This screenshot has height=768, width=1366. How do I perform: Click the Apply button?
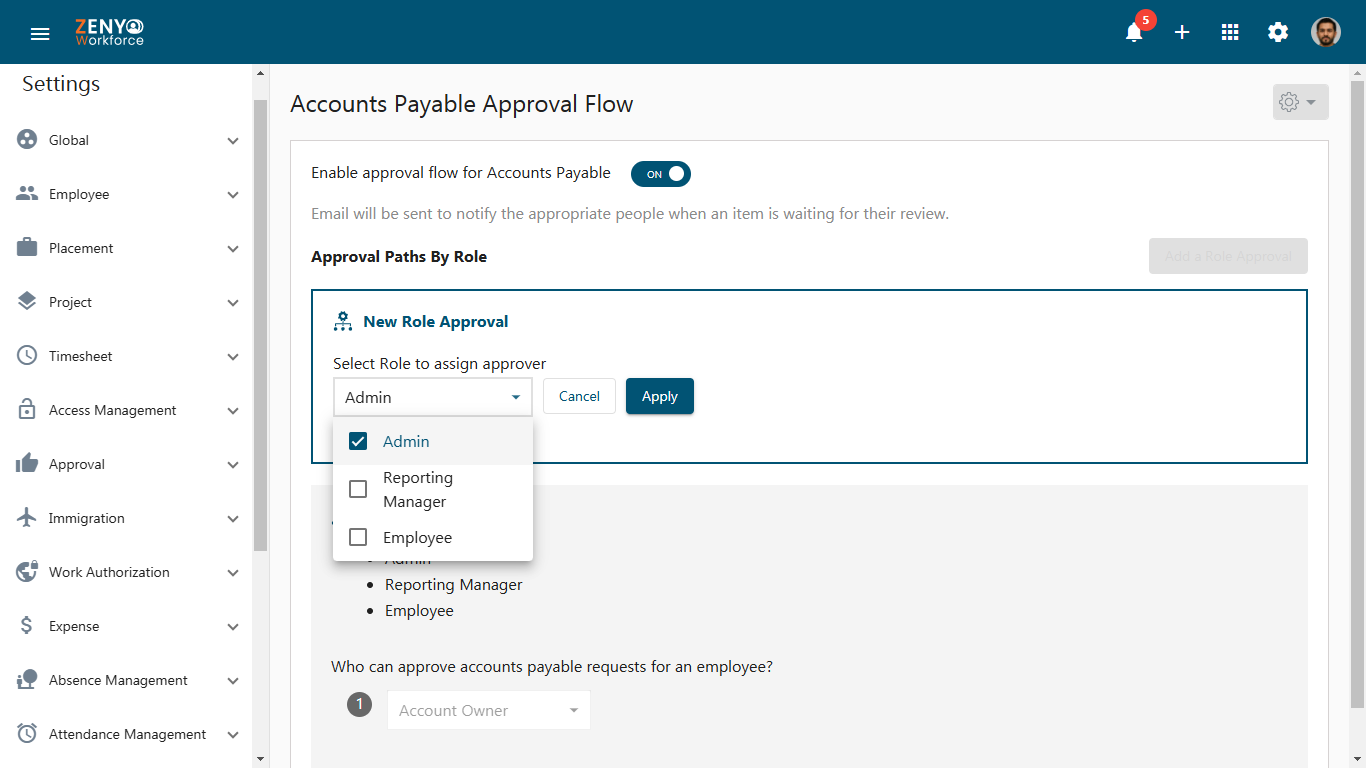(x=660, y=396)
